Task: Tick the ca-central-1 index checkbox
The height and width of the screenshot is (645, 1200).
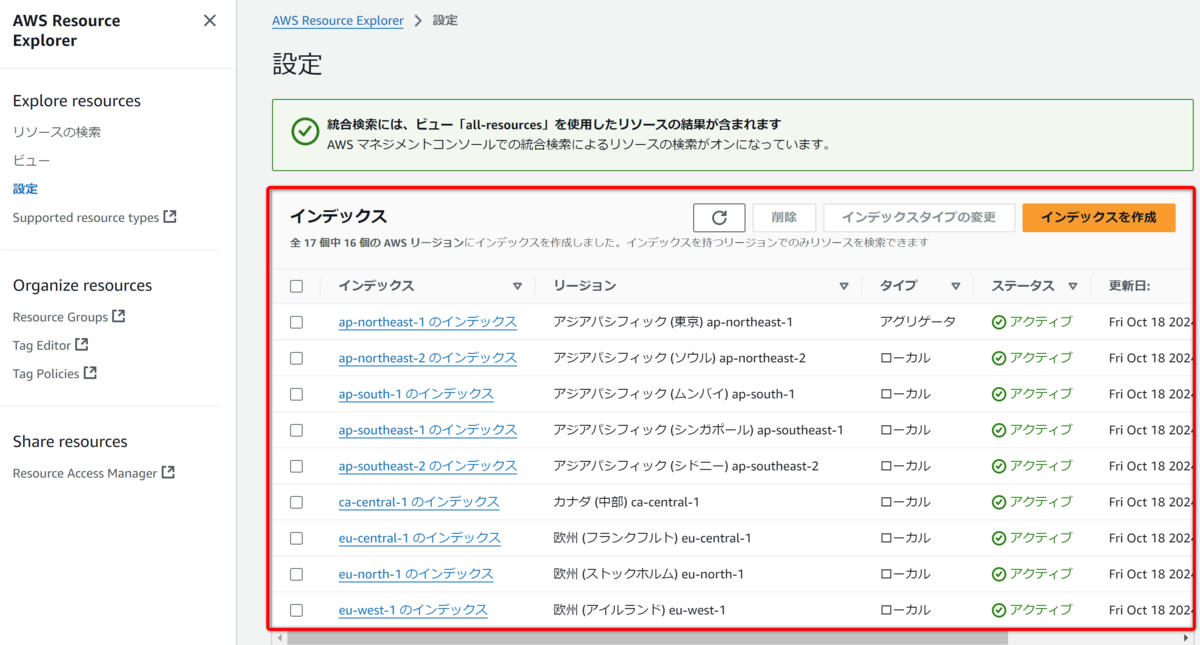Action: pos(296,502)
